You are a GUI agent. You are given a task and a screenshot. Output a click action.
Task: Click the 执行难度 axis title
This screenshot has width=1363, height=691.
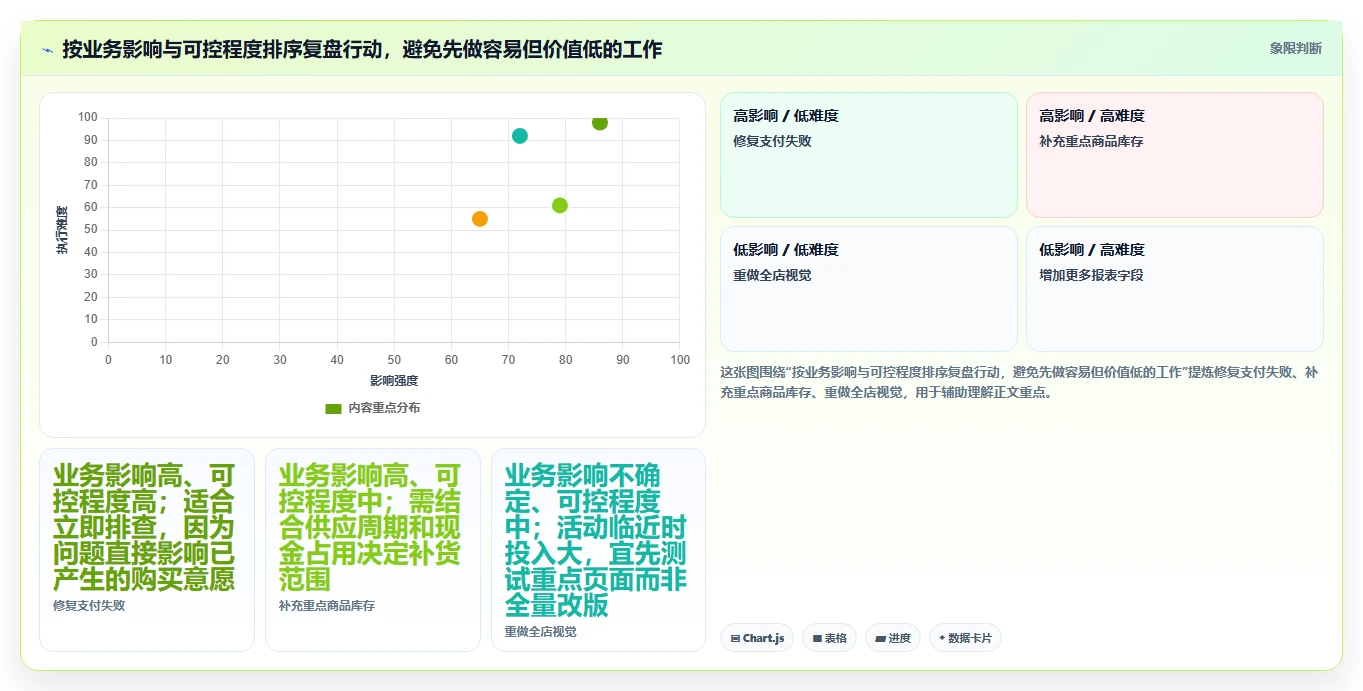62,230
